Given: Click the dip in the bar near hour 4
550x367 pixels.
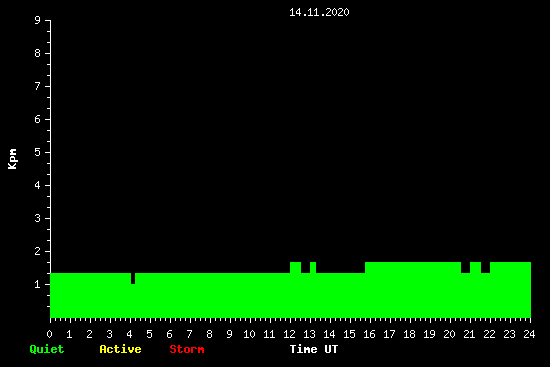Looking at the screenshot, I should click(x=133, y=278).
